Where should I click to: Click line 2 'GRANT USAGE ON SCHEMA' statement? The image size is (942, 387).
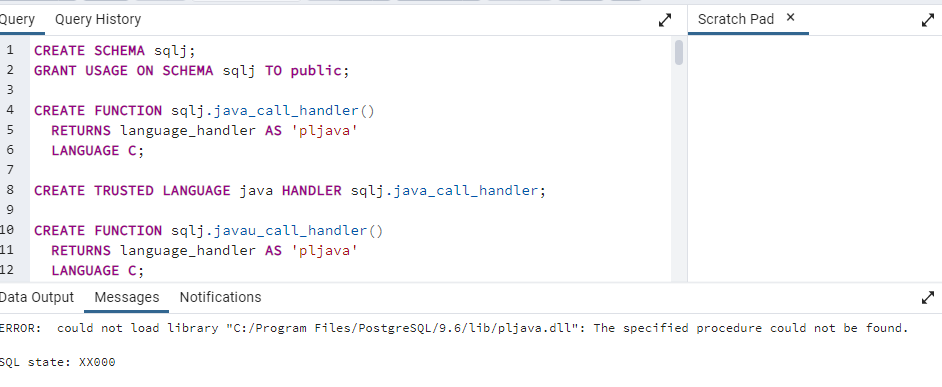[191, 71]
